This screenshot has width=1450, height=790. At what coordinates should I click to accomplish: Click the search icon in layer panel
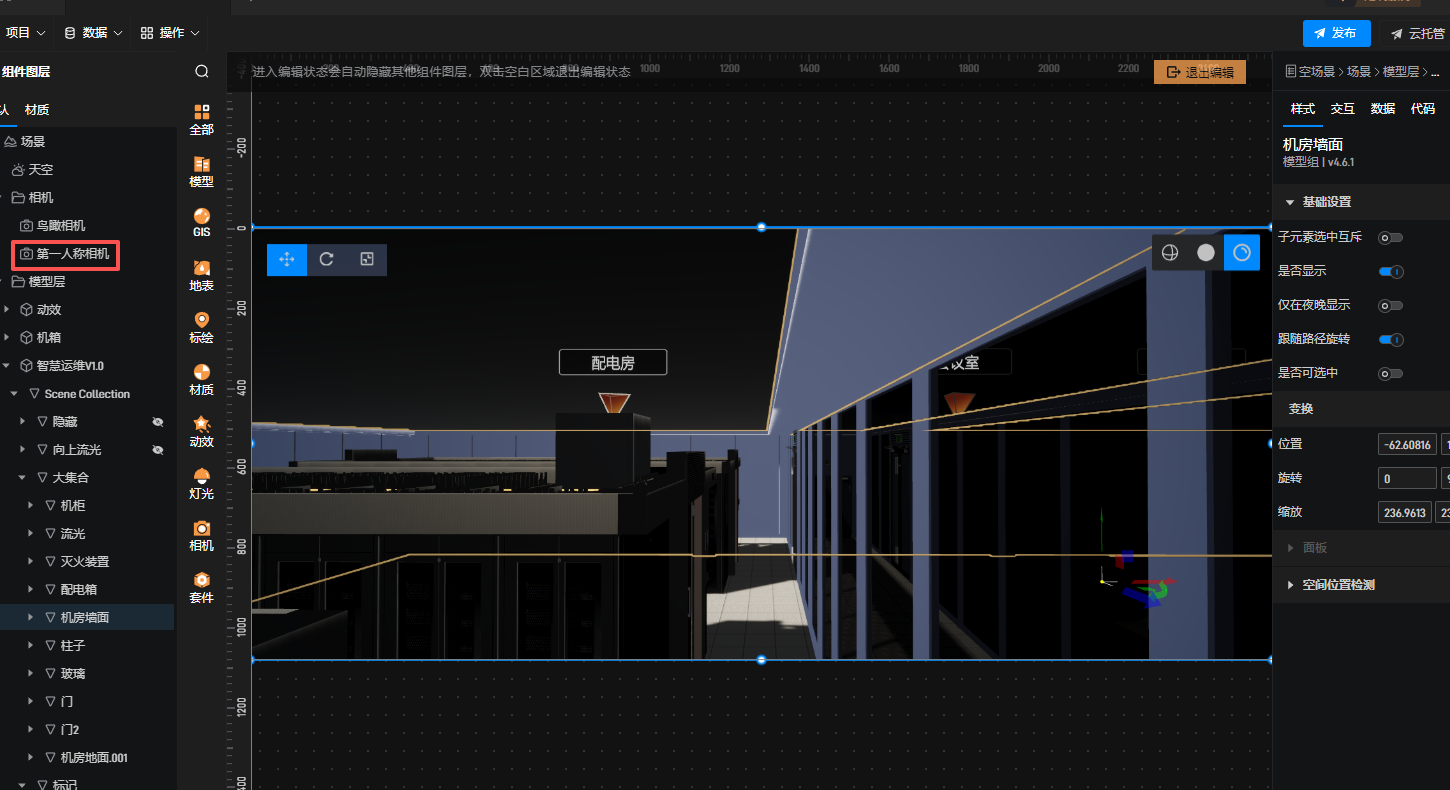tap(202, 71)
